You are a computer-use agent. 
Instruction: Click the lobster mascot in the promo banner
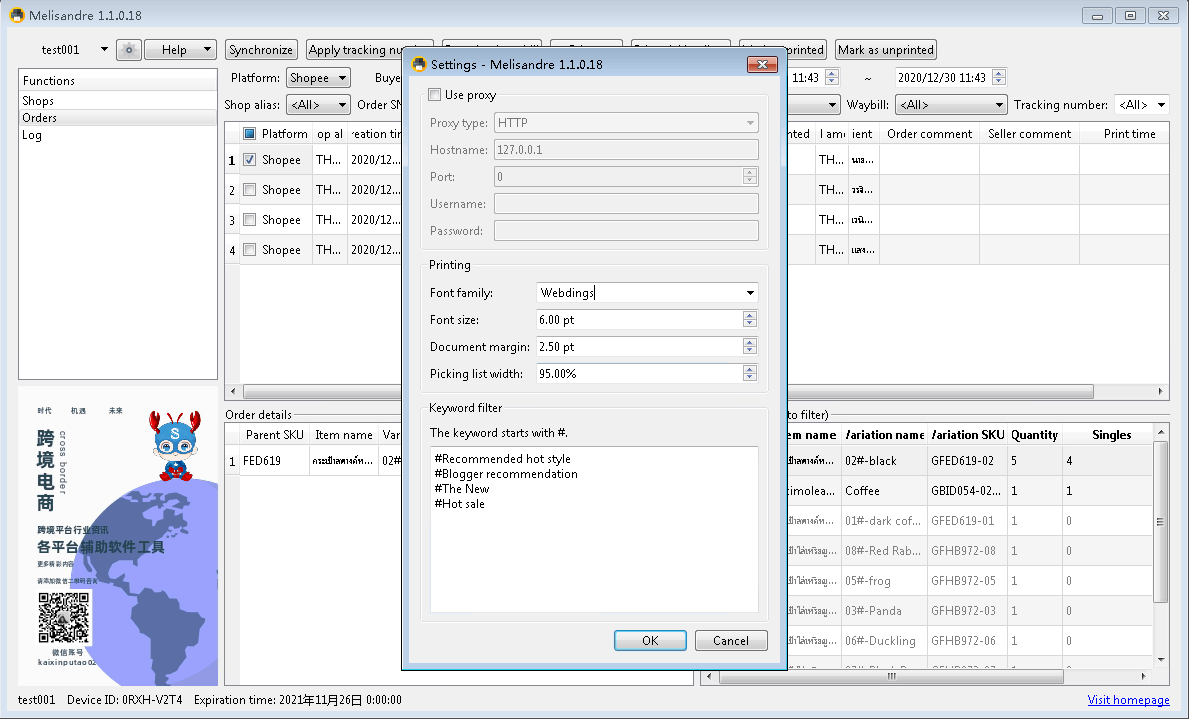175,445
